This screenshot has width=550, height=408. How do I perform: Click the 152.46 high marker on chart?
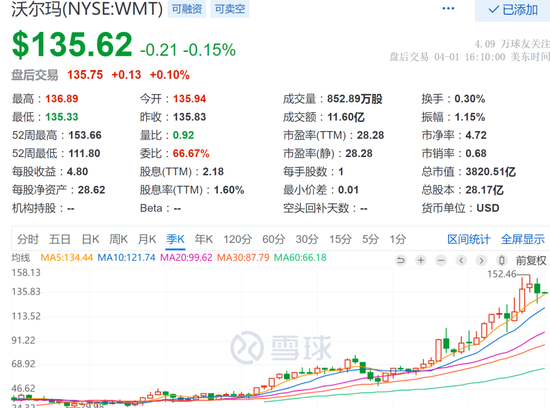501,274
